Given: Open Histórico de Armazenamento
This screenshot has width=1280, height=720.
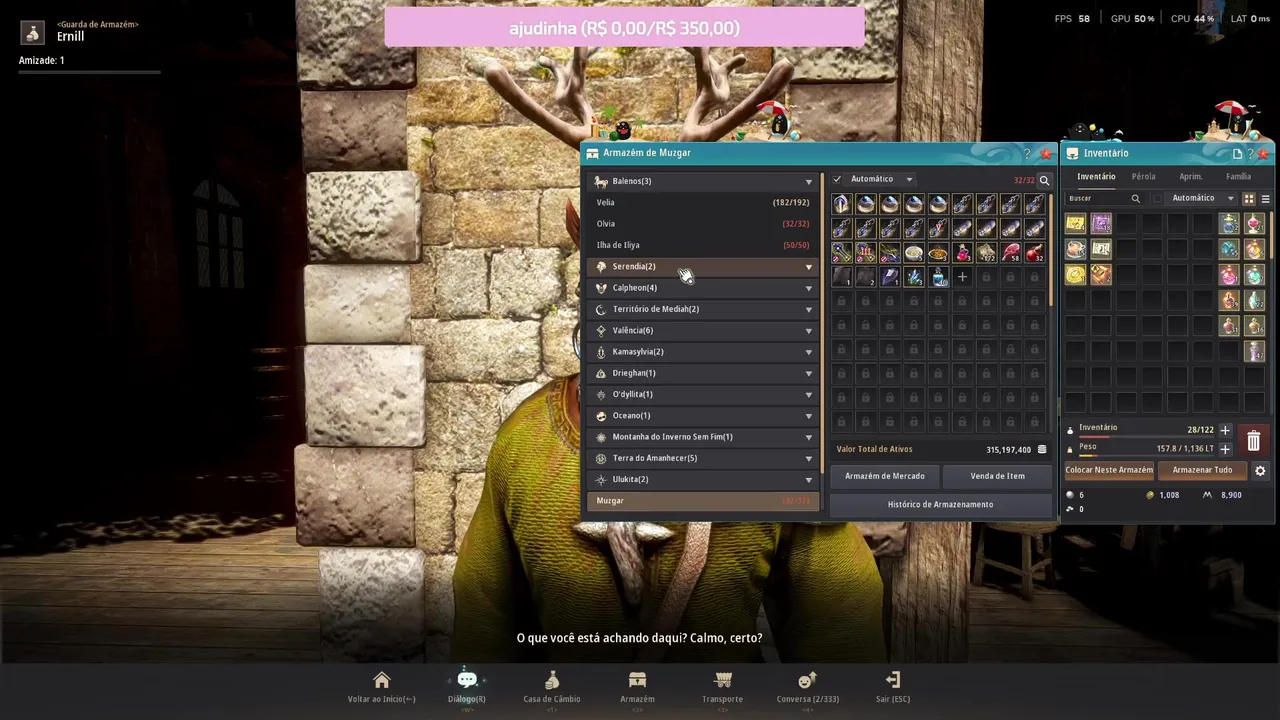Looking at the screenshot, I should (941, 505).
